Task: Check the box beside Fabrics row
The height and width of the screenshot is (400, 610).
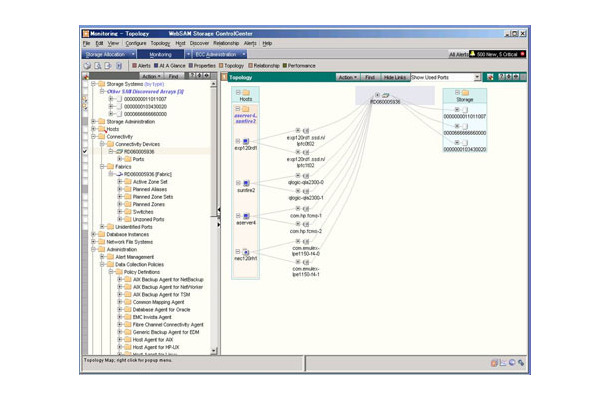Action: point(85,167)
